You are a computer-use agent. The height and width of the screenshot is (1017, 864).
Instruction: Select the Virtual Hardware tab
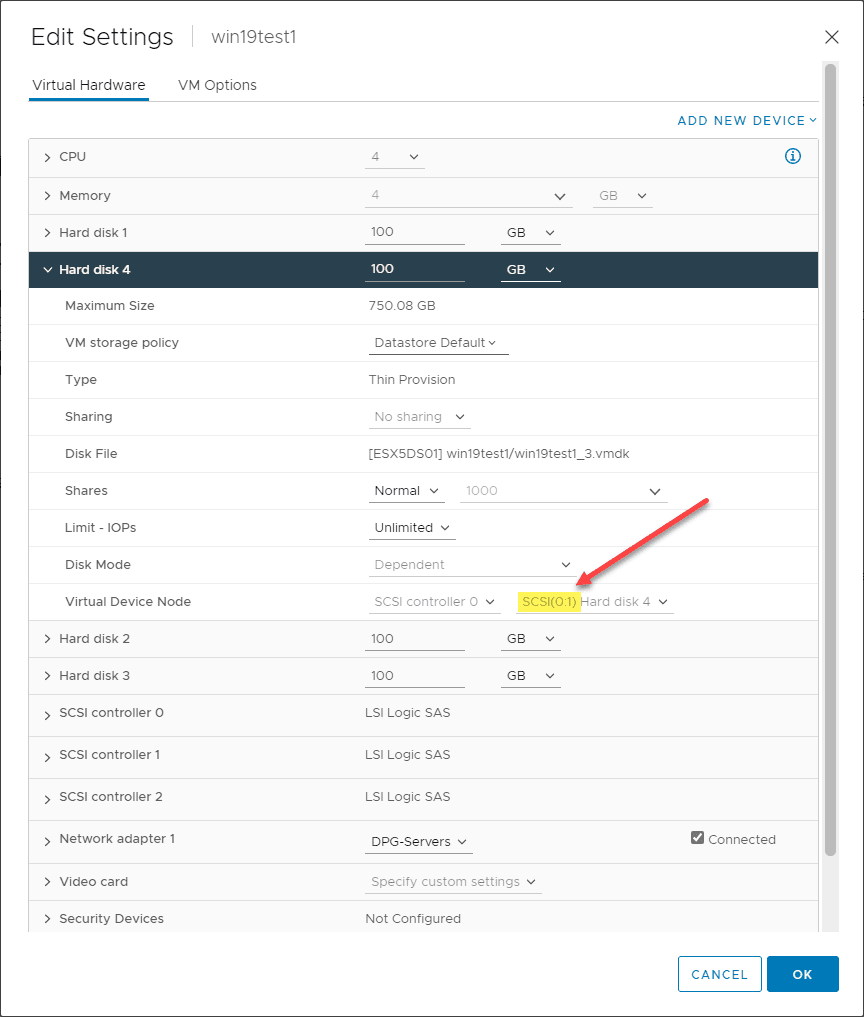pos(89,85)
